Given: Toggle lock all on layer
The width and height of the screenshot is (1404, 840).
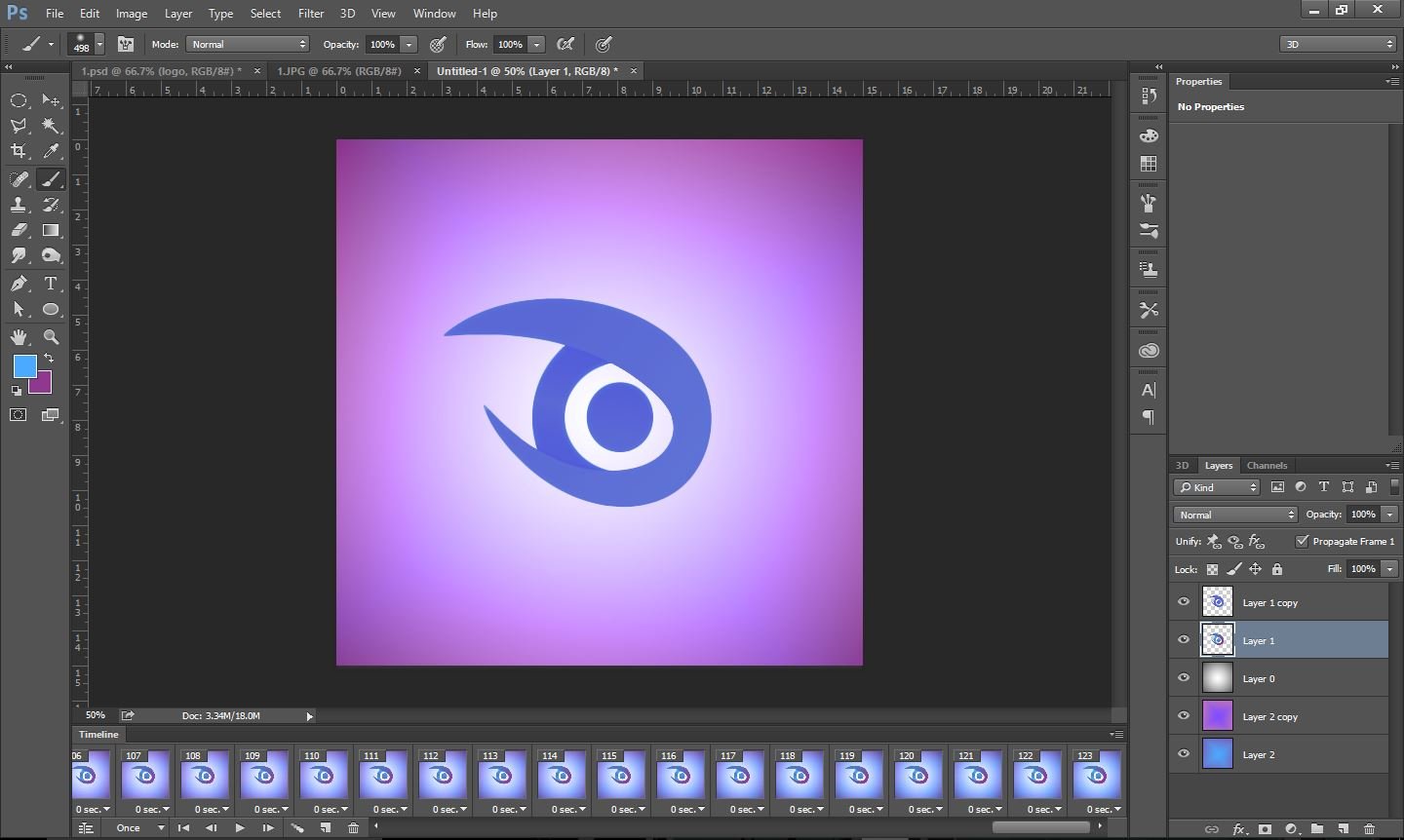Looking at the screenshot, I should coord(1277,569).
